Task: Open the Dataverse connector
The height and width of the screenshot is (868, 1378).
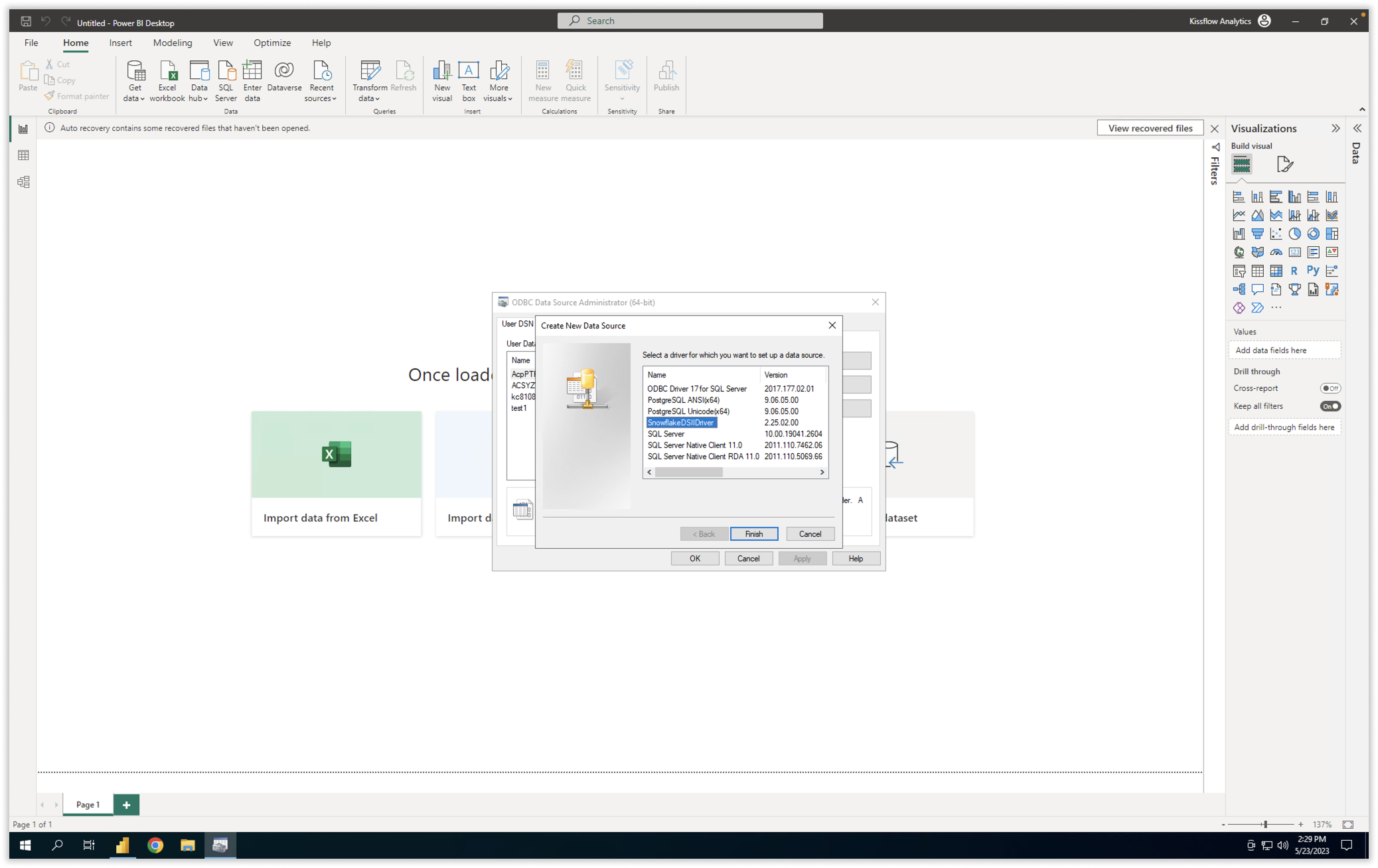Action: (x=284, y=76)
